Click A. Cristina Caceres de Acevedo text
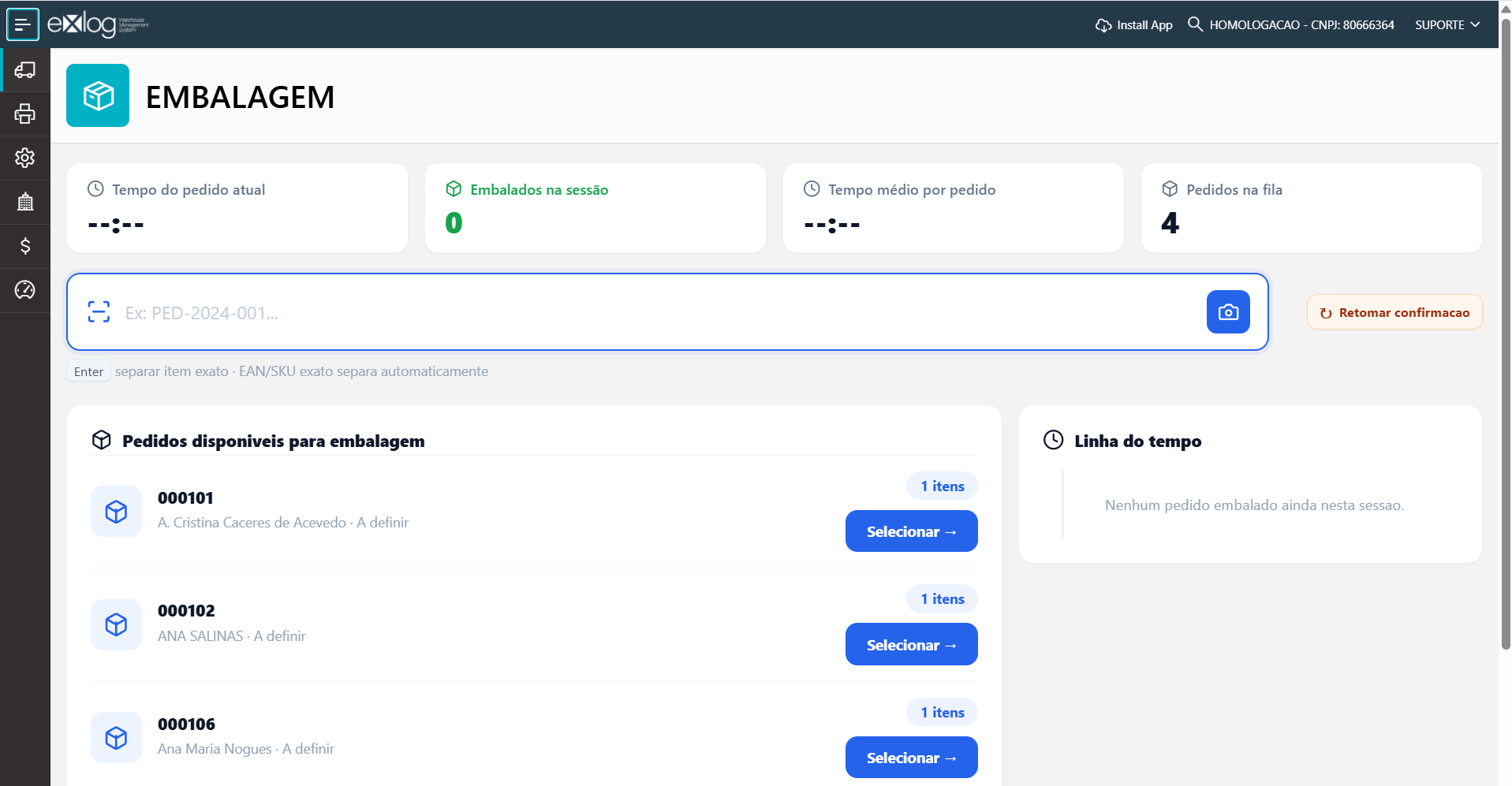Viewport: 1512px width, 786px height. coord(252,523)
